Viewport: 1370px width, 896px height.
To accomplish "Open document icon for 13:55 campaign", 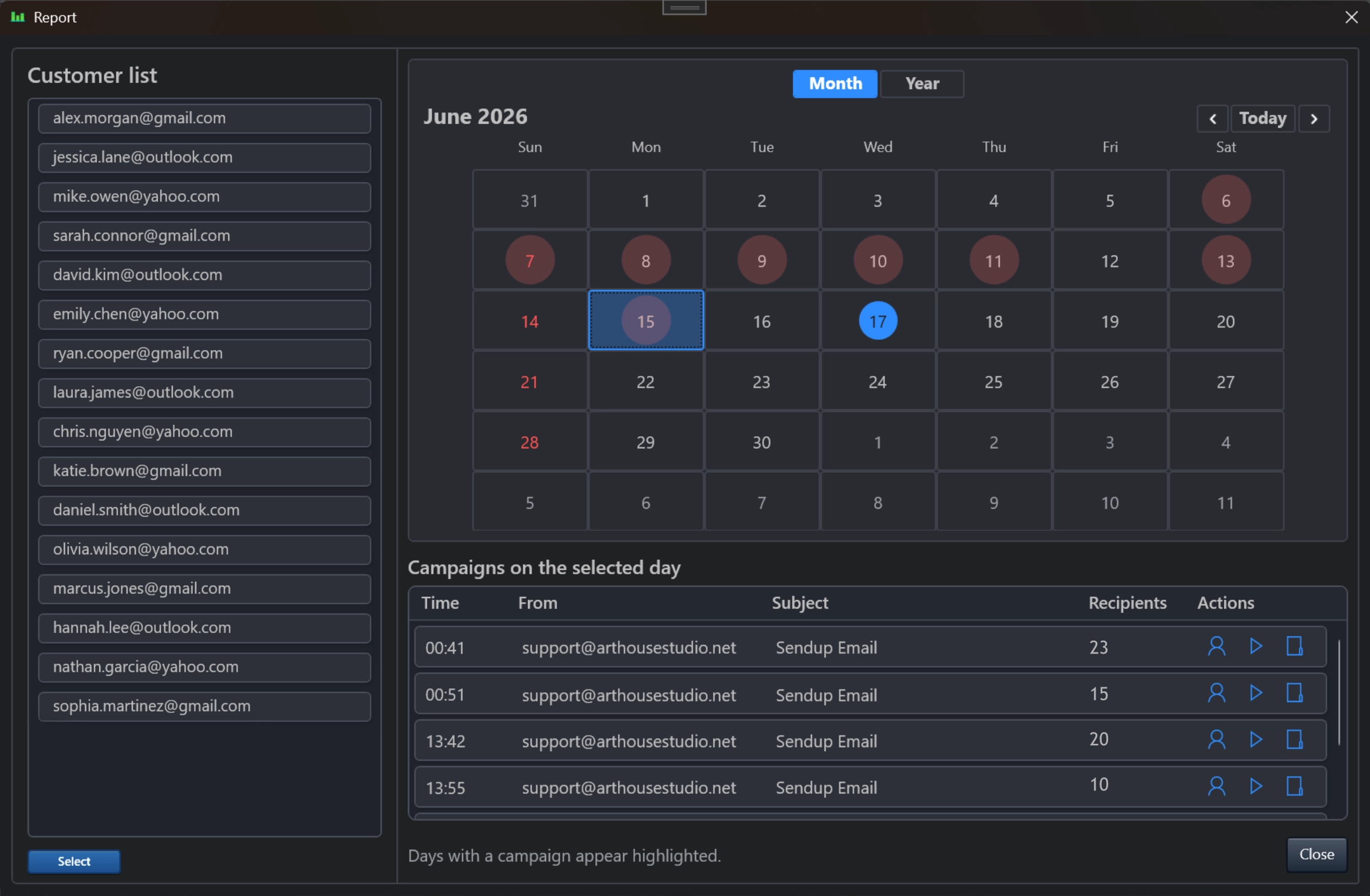I will coord(1295,786).
